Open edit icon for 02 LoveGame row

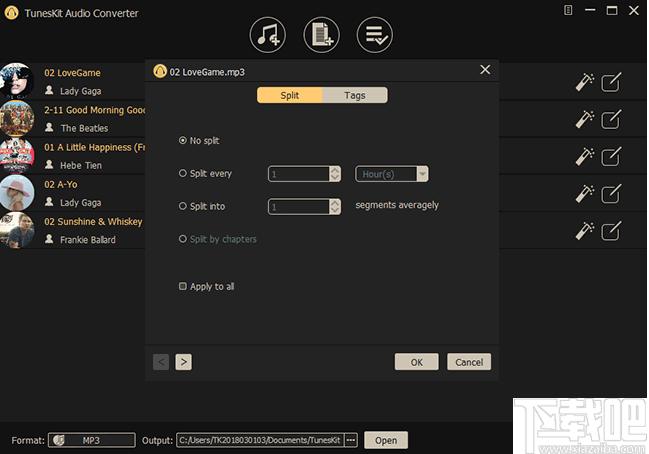pos(611,82)
